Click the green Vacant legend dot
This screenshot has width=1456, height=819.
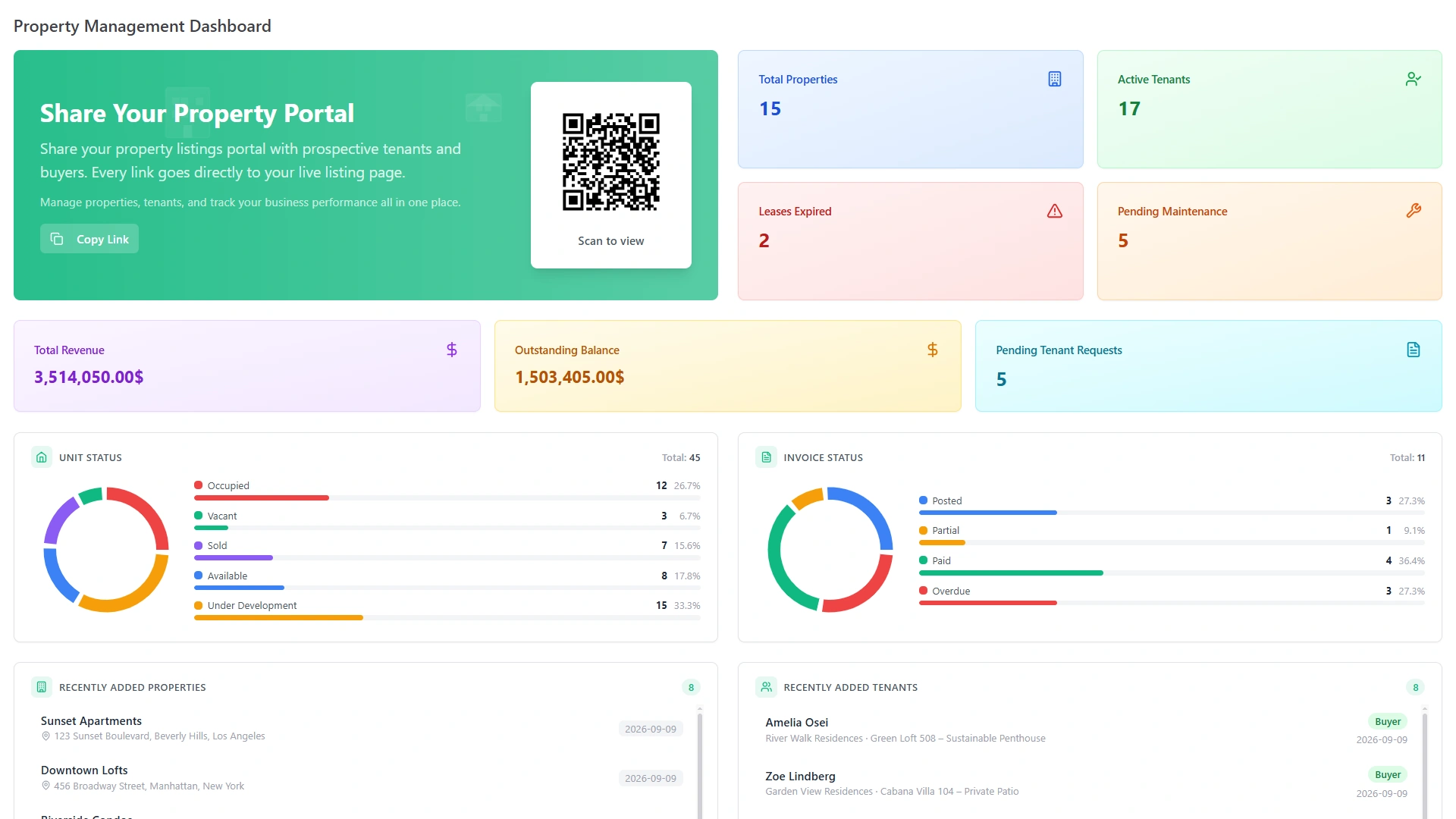[x=198, y=516]
